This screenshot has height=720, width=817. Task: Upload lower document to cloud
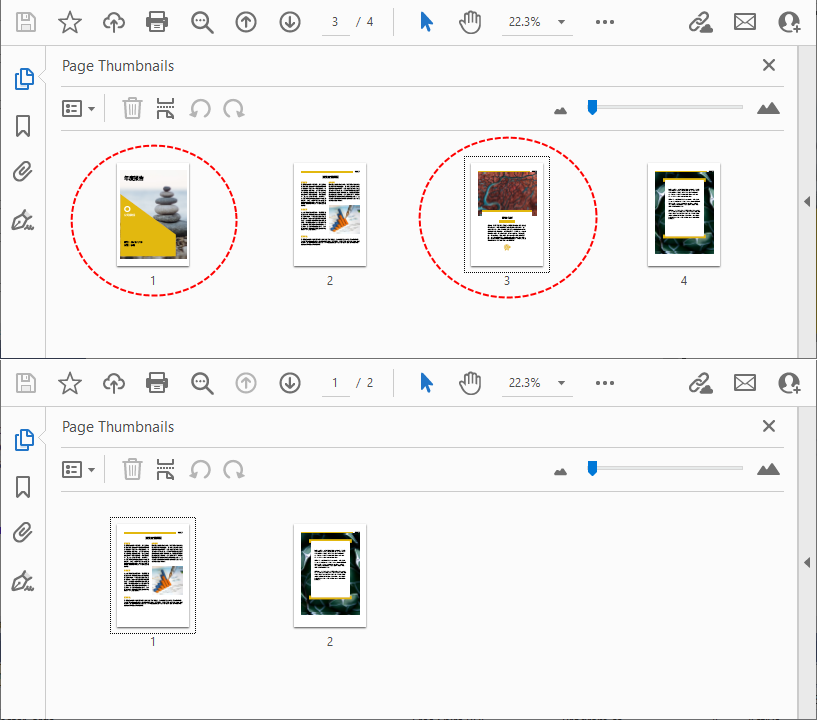pyautogui.click(x=114, y=383)
